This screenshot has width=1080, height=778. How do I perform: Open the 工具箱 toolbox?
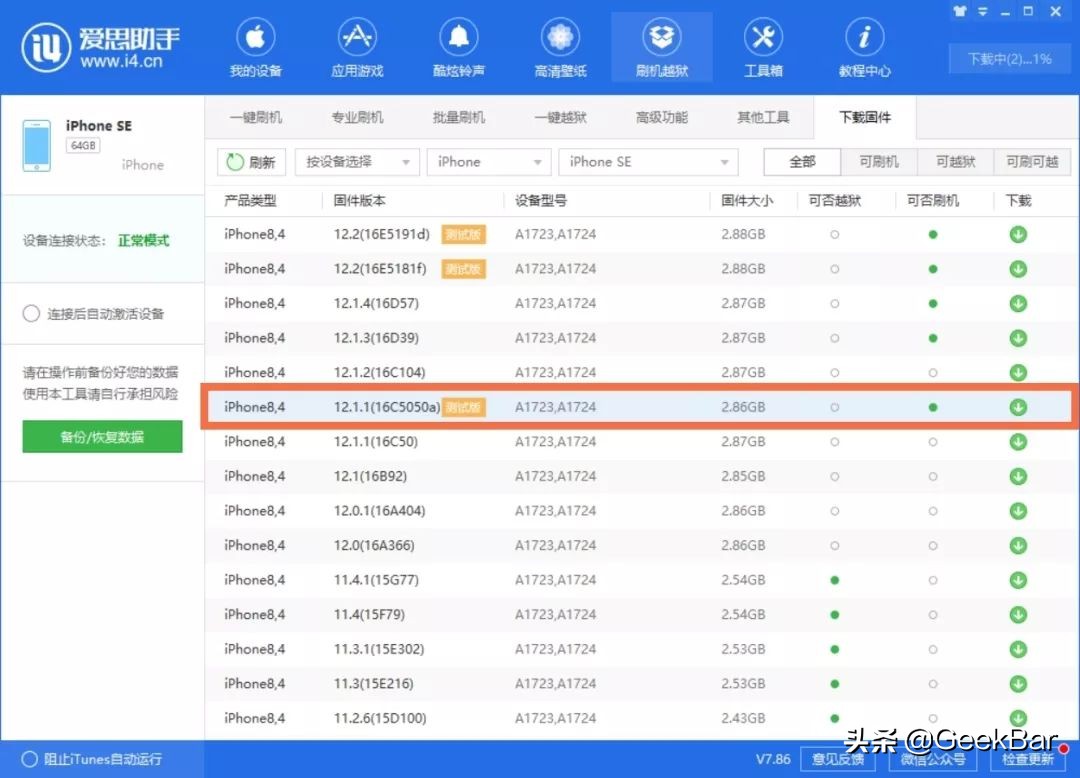coord(762,46)
